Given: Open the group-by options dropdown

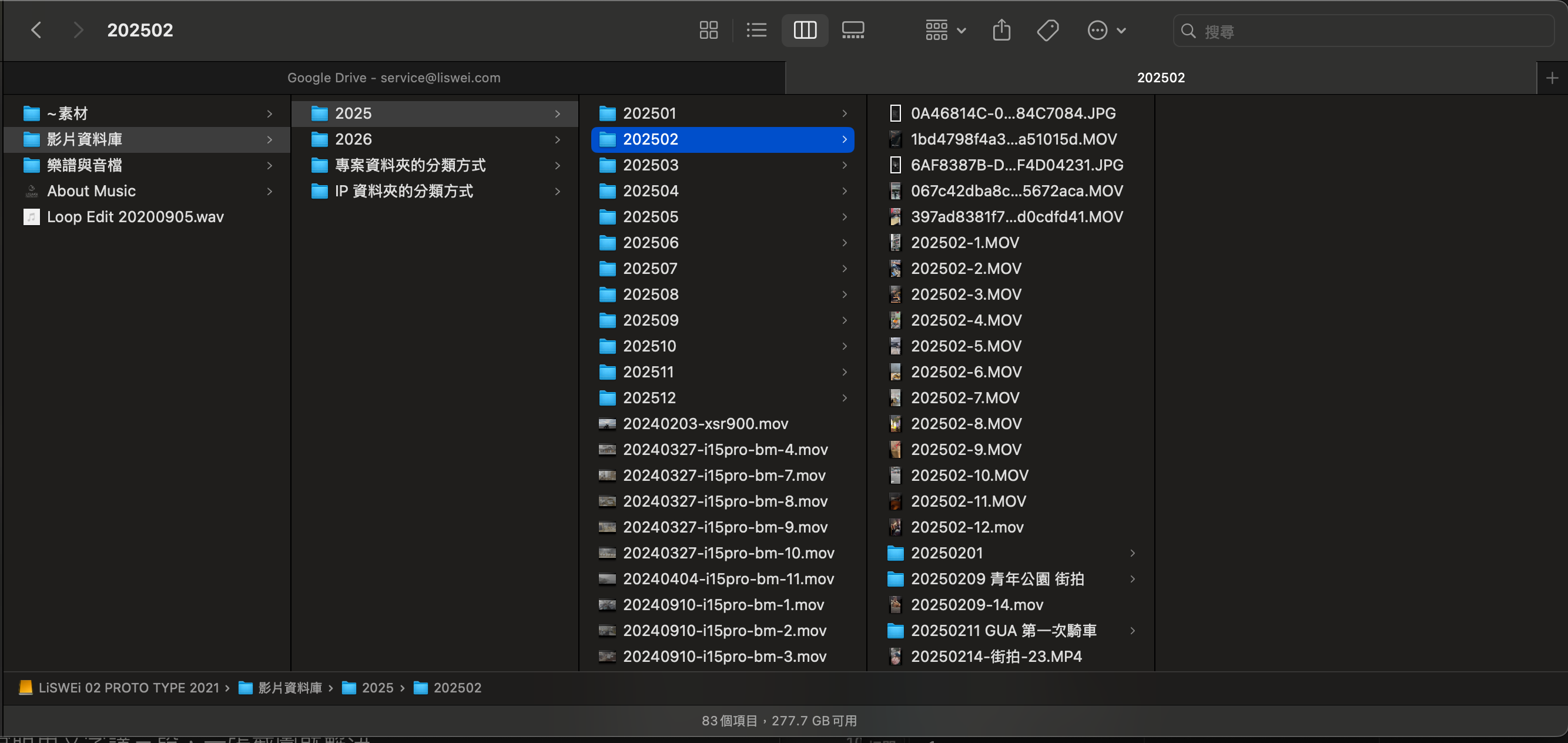Looking at the screenshot, I should click(x=945, y=31).
